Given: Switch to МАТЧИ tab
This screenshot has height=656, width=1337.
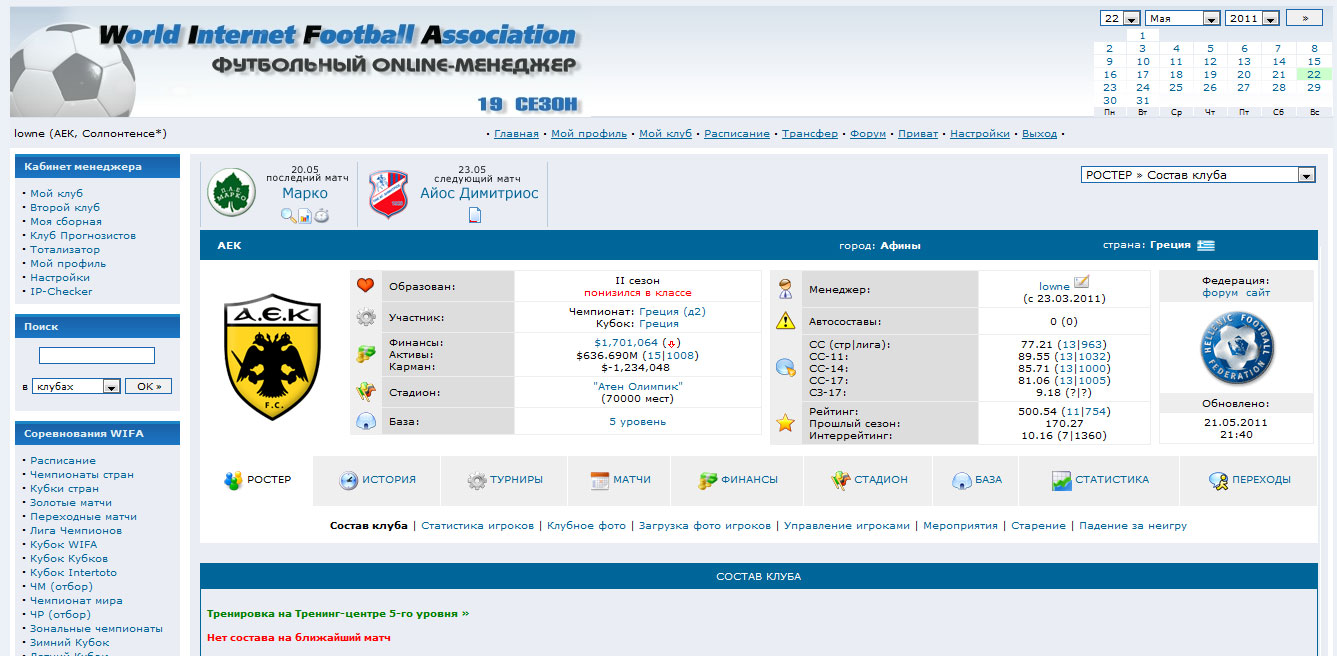Looking at the screenshot, I should coord(620,480).
